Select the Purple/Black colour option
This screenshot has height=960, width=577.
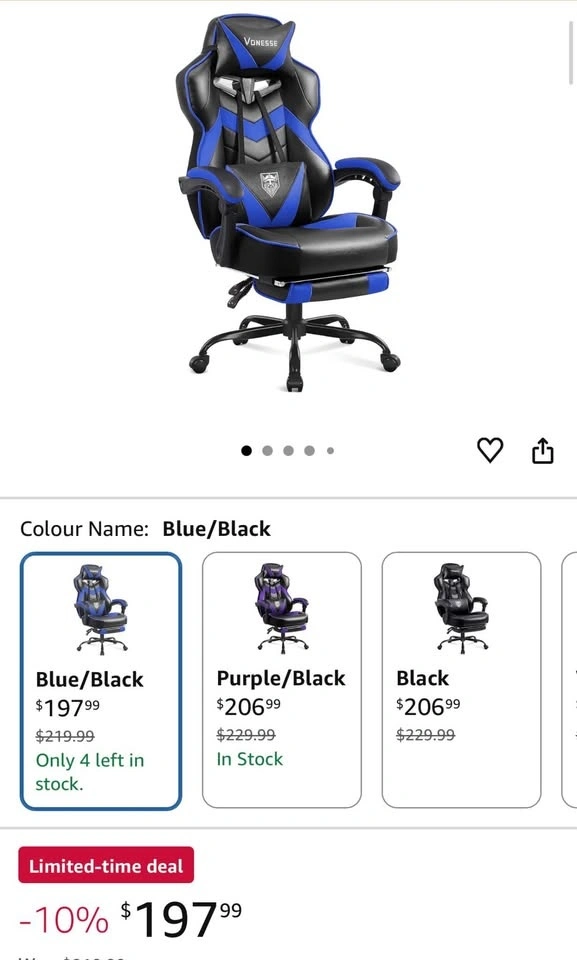pyautogui.click(x=282, y=680)
